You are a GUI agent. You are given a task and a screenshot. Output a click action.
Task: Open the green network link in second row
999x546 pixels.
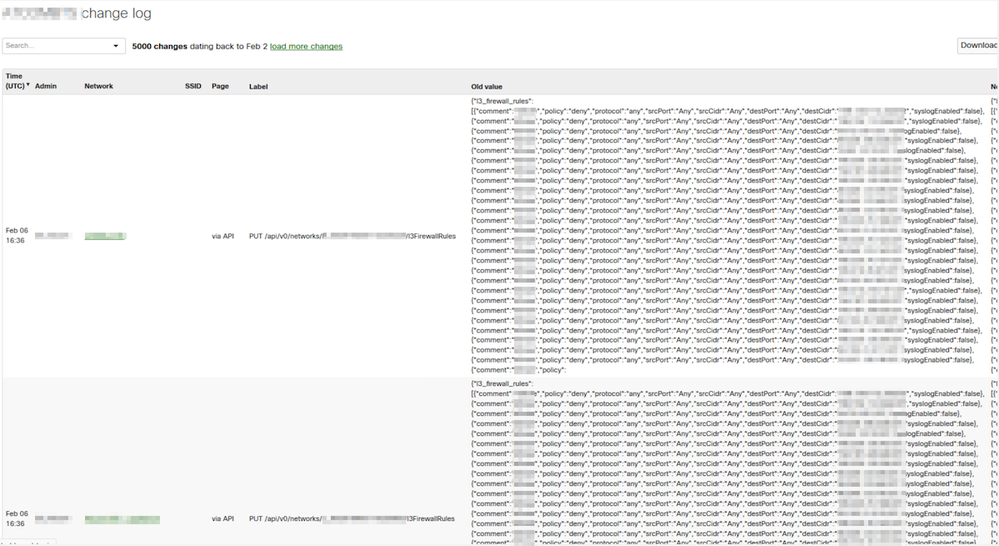click(122, 520)
